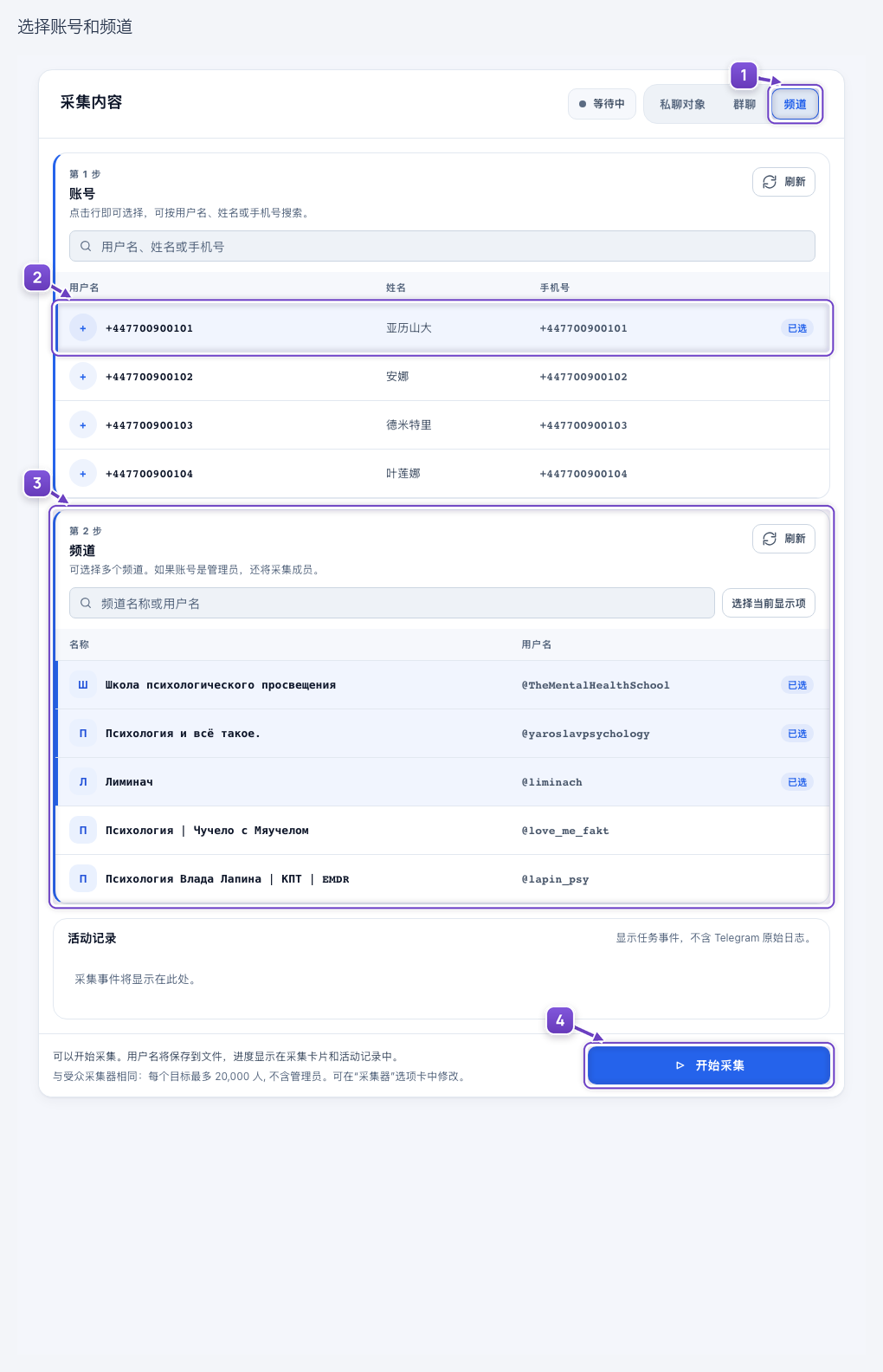Click plus avatar for +447700900101
883x1372 pixels.
[x=83, y=328]
